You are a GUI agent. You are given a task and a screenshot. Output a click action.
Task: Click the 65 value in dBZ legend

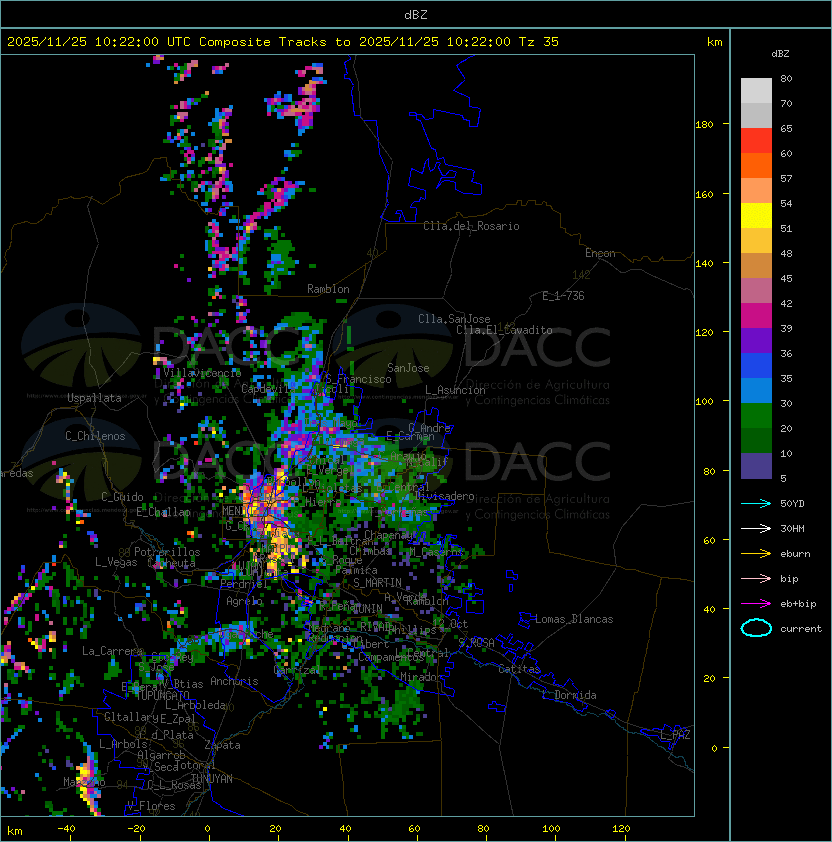(786, 129)
